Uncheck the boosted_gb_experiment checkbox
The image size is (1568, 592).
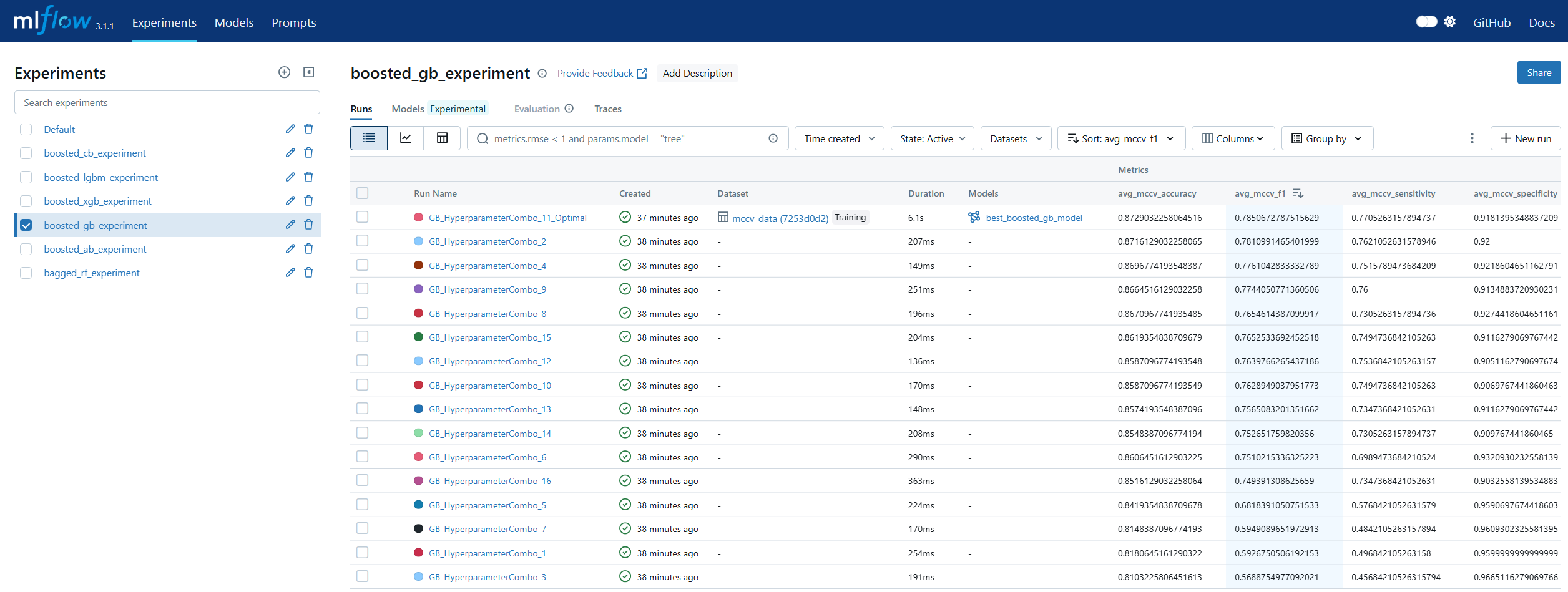[26, 225]
